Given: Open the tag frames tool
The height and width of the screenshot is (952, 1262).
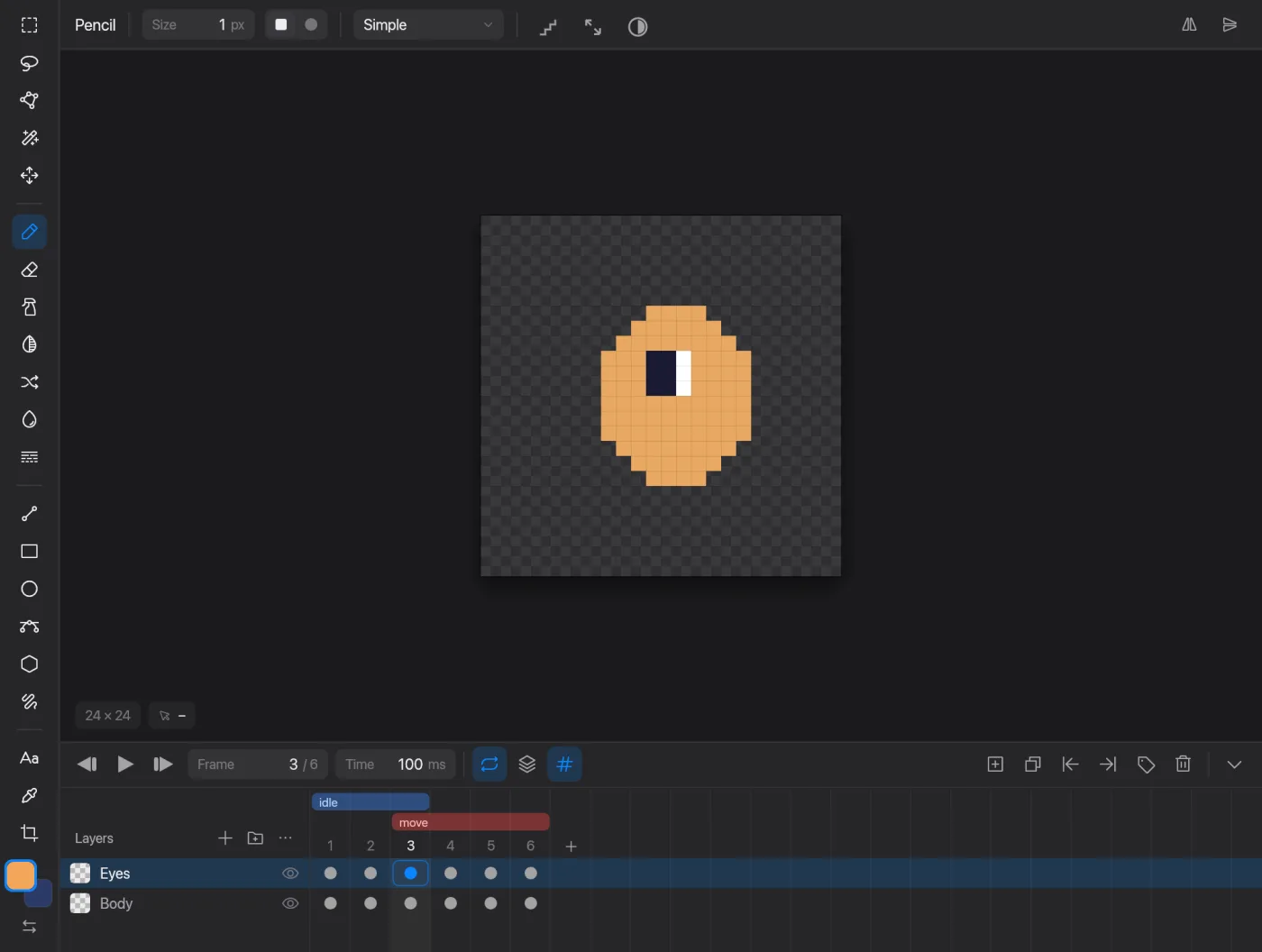Looking at the screenshot, I should pyautogui.click(x=1146, y=764).
